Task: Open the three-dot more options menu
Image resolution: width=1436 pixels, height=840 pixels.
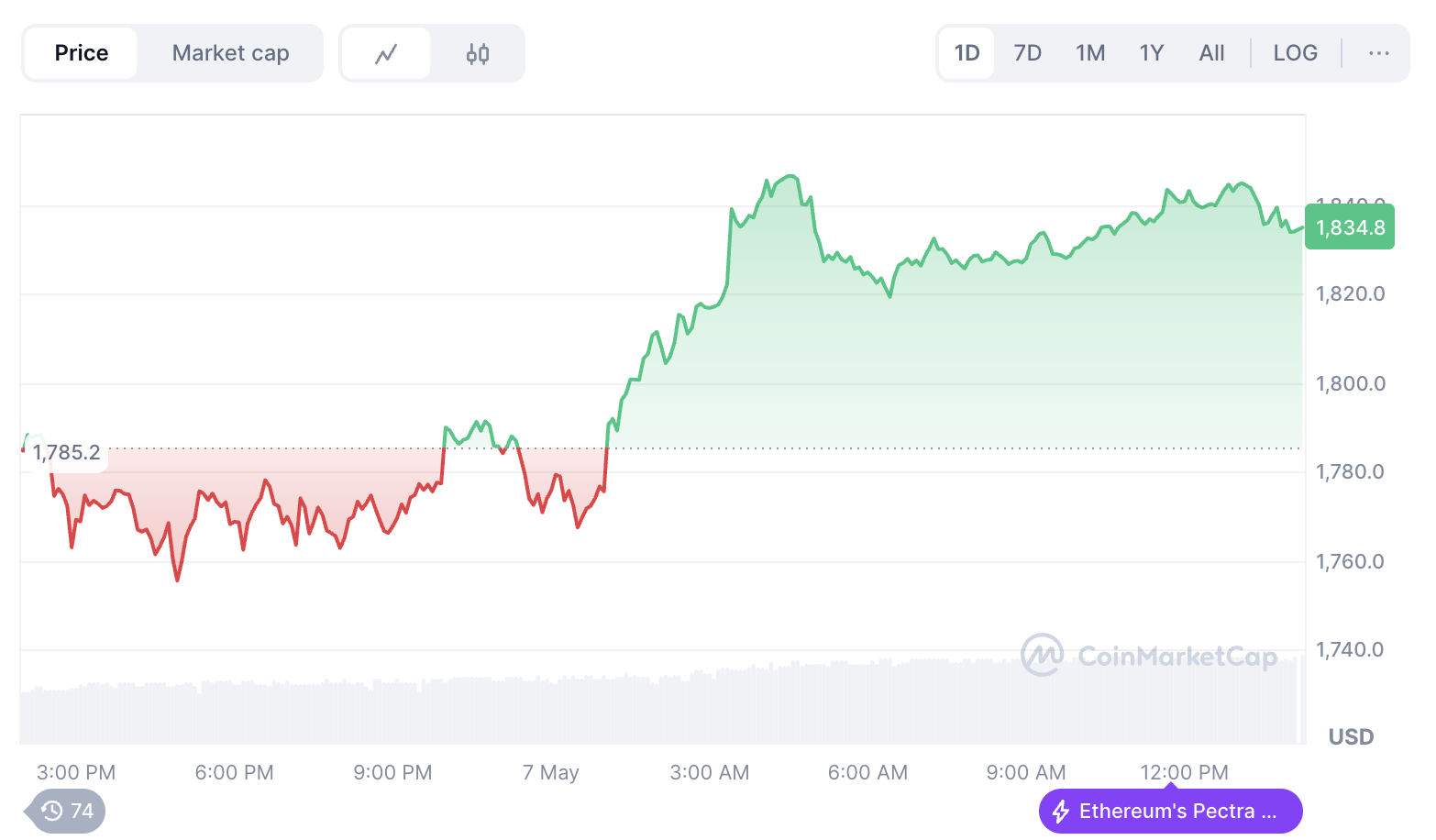Action: pyautogui.click(x=1378, y=53)
